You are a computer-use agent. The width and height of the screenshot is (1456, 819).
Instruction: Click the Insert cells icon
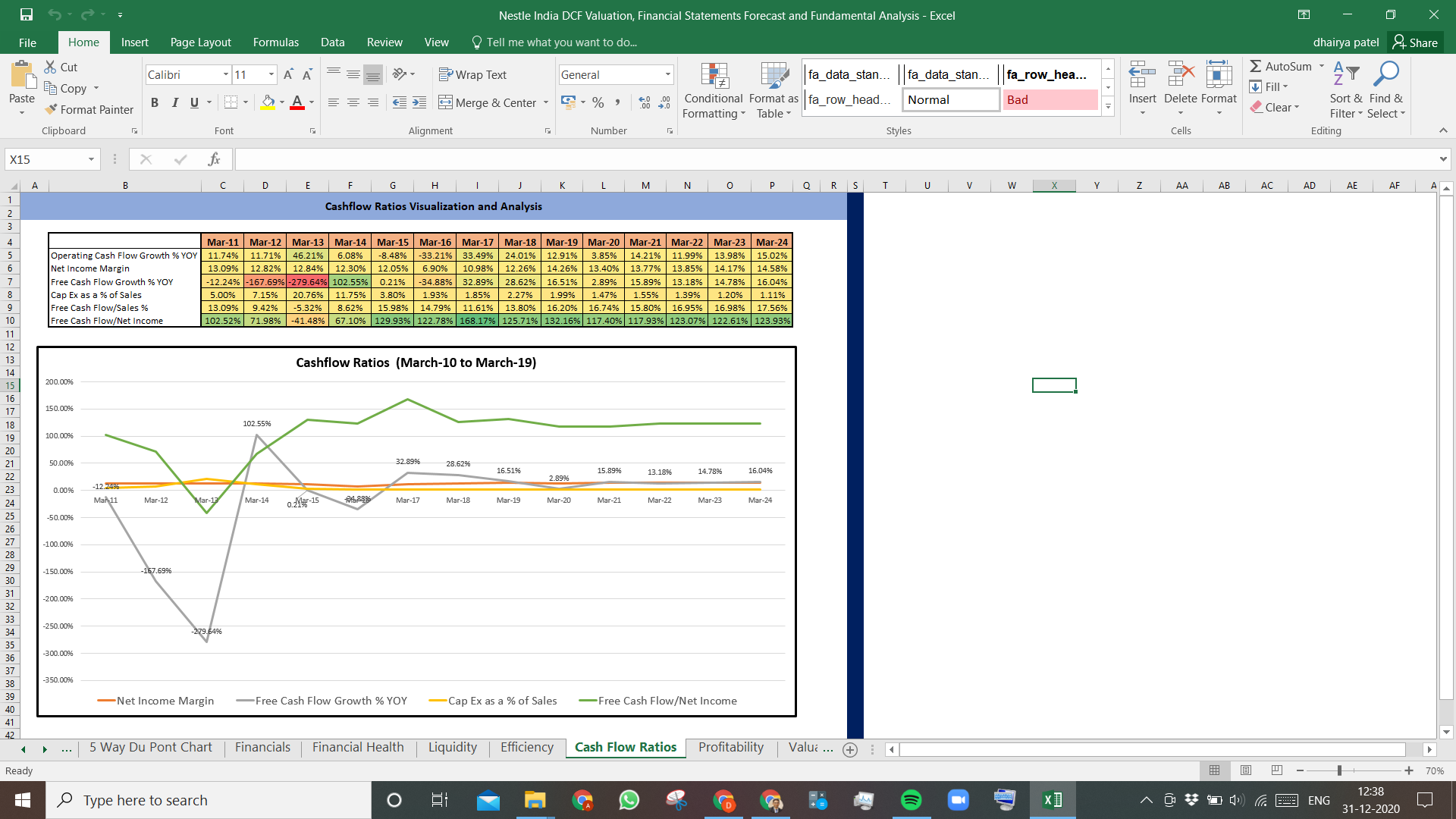(x=1142, y=76)
